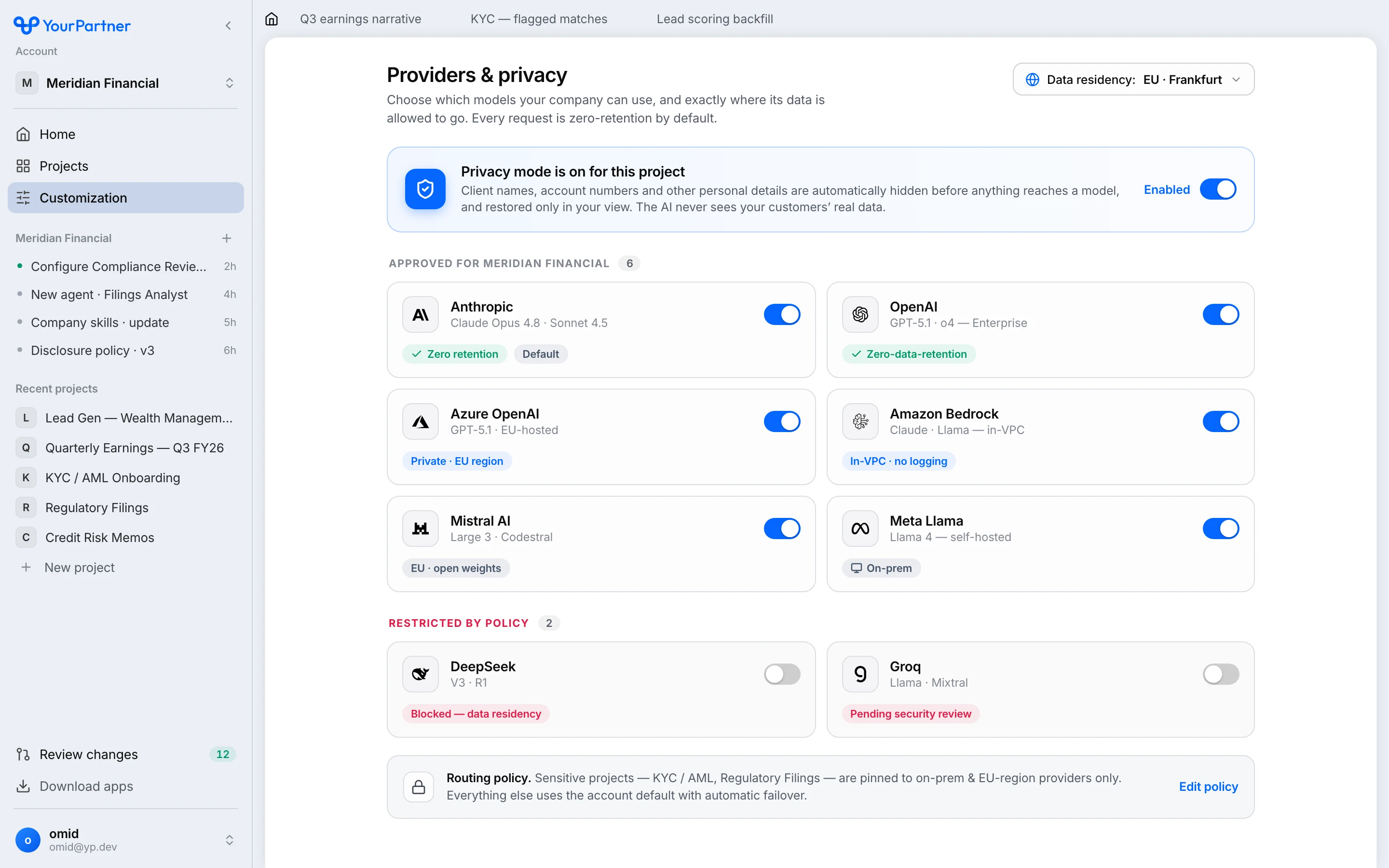Expand the omid user profile menu
1389x868 pixels.
[x=126, y=840]
